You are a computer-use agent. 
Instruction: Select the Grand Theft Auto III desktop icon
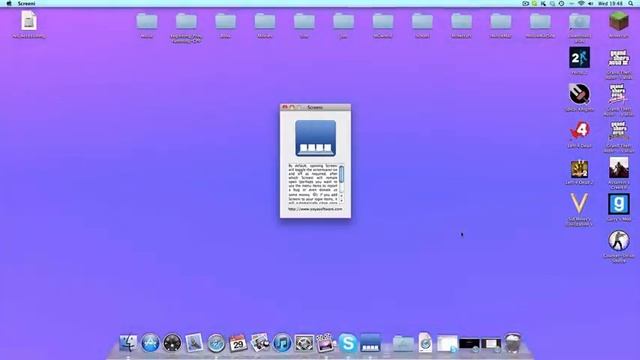pyautogui.click(x=619, y=58)
